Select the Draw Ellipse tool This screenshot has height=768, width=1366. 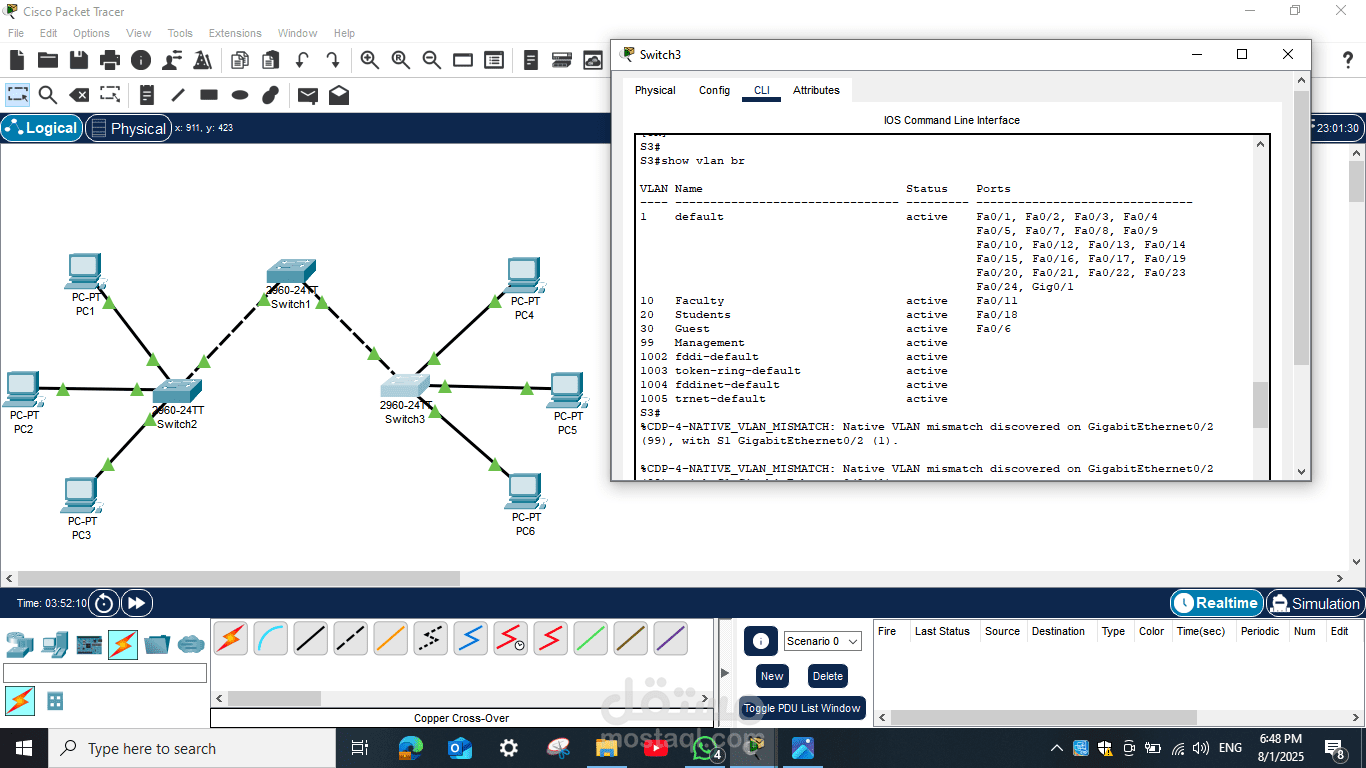tap(240, 95)
